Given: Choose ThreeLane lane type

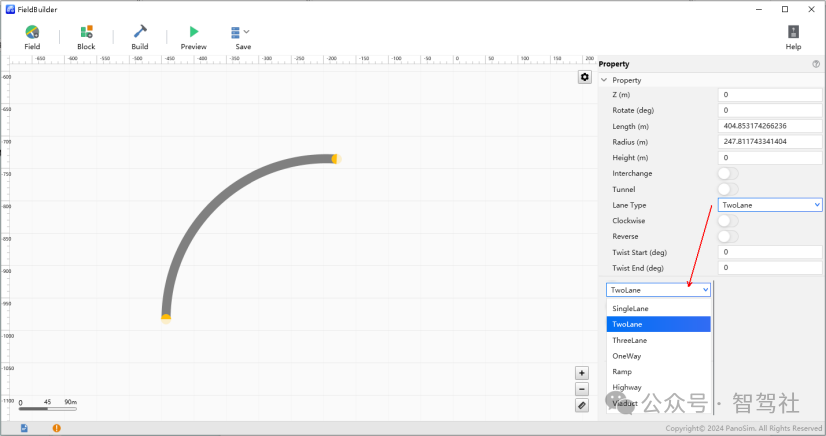Looking at the screenshot, I should pos(658,340).
